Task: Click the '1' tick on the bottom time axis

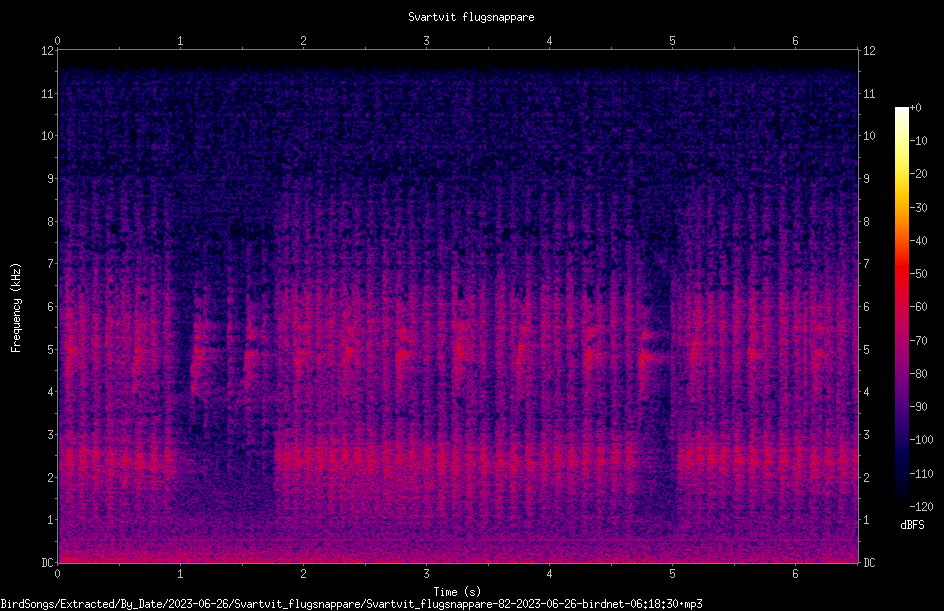Action: pyautogui.click(x=180, y=574)
